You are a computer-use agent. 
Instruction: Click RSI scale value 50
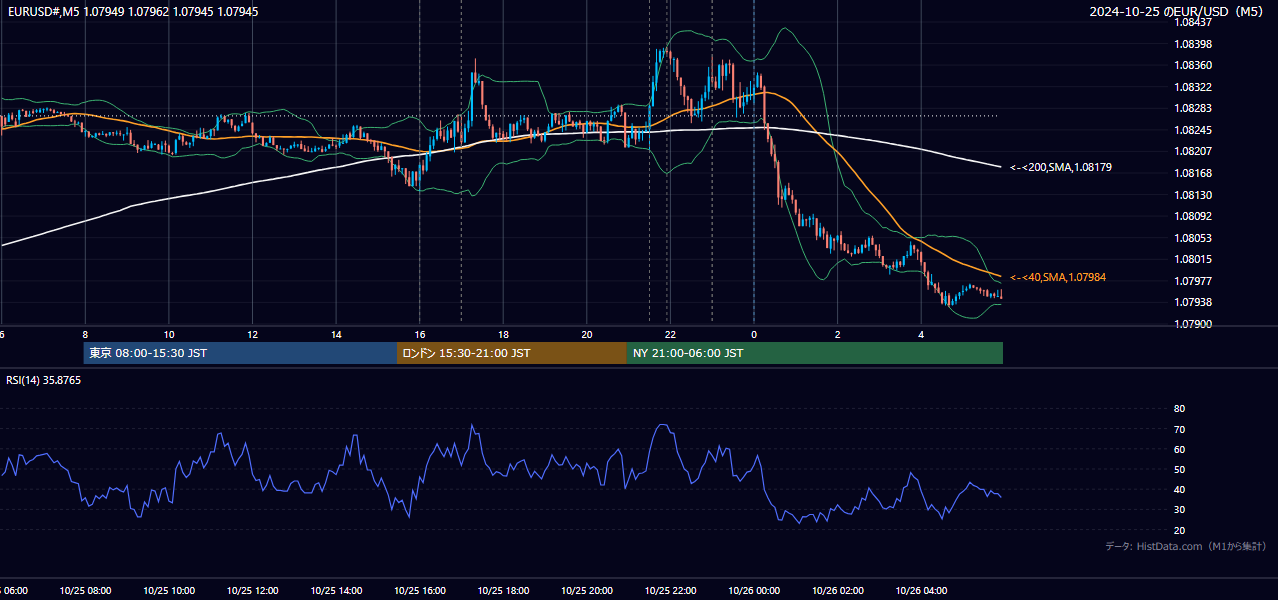(x=1179, y=470)
